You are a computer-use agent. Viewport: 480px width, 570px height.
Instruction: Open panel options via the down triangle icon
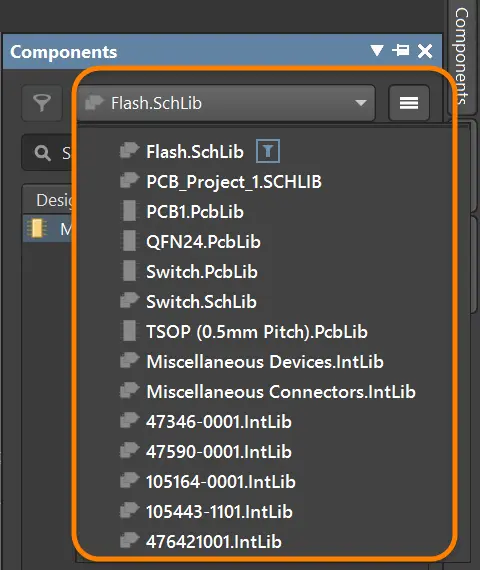tap(377, 51)
